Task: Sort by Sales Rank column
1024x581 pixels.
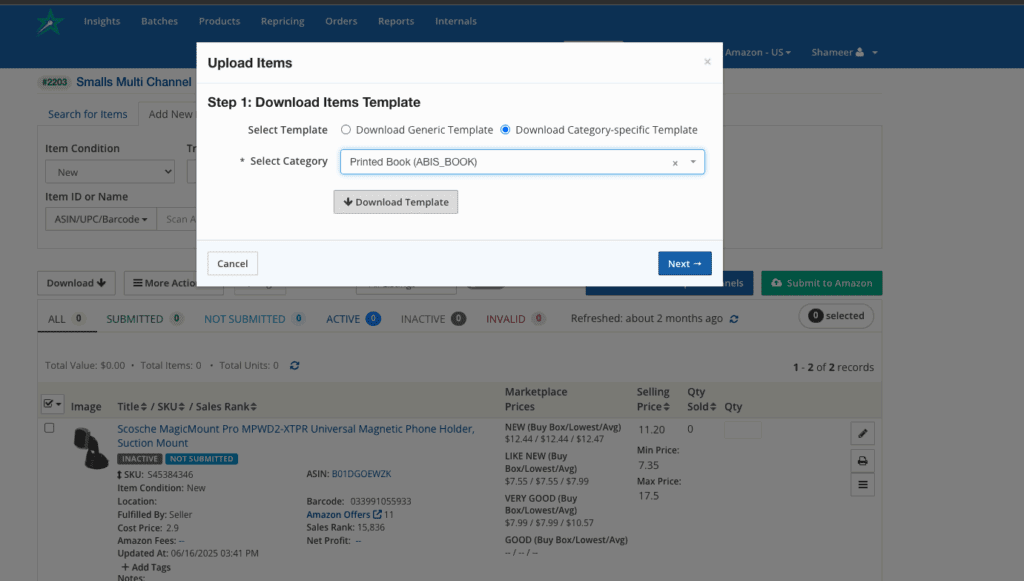Action: pyautogui.click(x=226, y=407)
